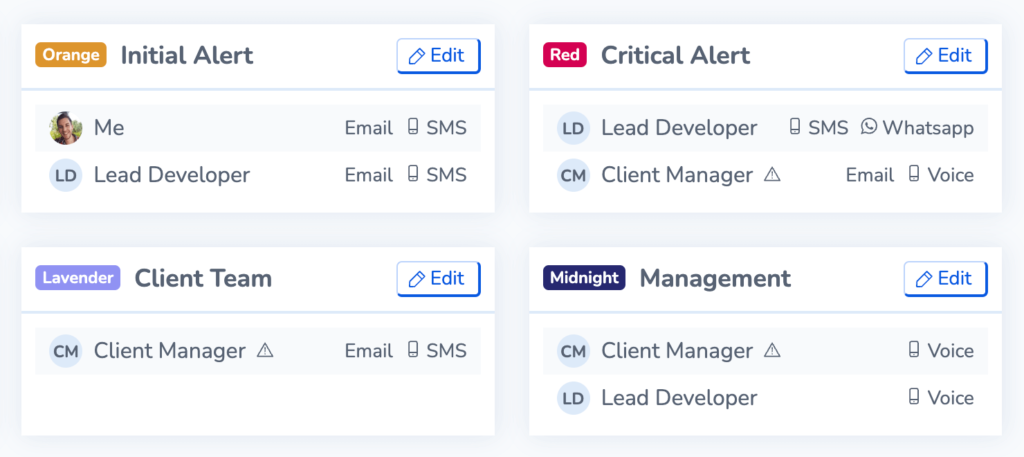Open Edit for Client Team

438,279
